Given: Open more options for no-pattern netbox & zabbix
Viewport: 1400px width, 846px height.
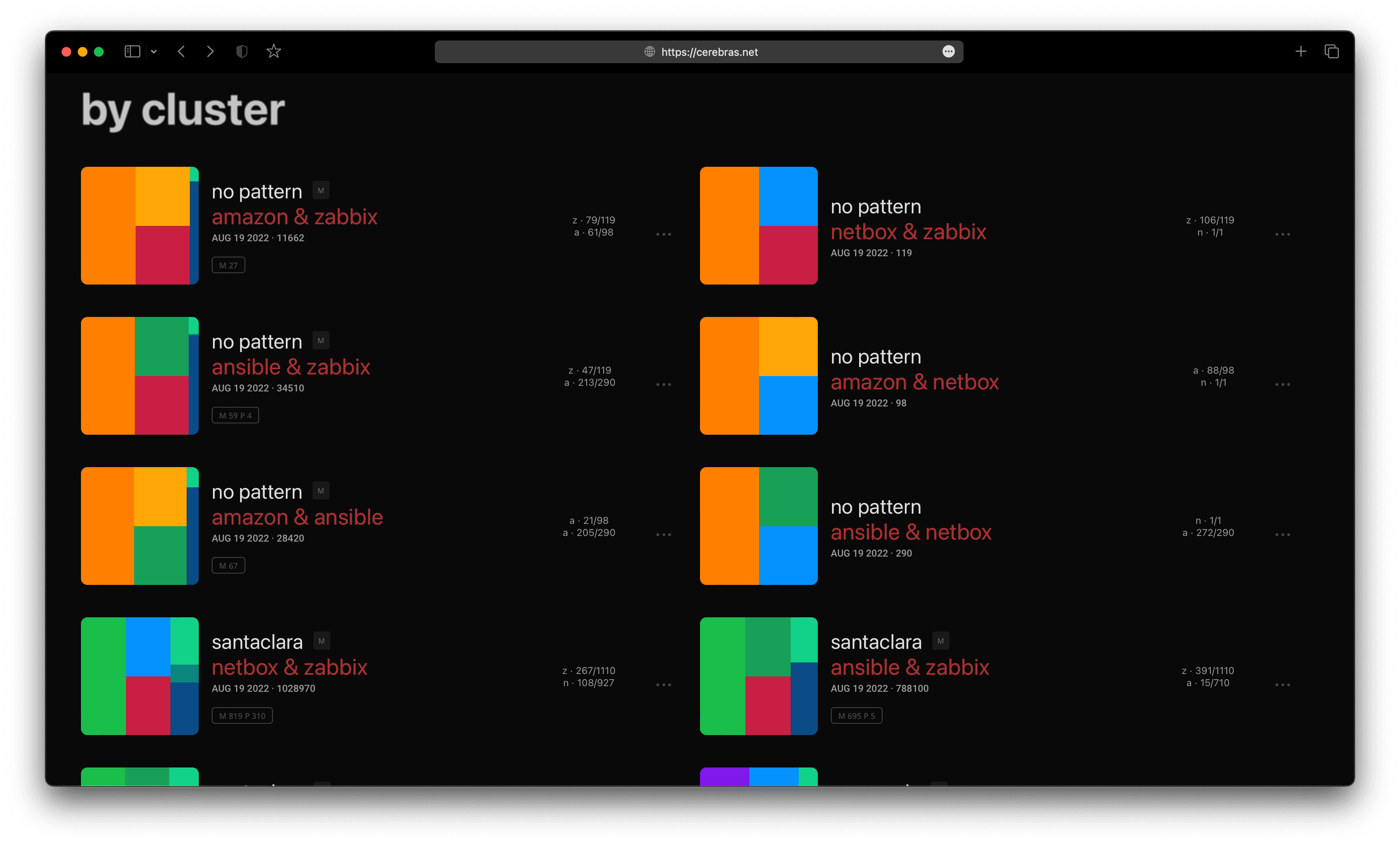Looking at the screenshot, I should coord(1282,234).
